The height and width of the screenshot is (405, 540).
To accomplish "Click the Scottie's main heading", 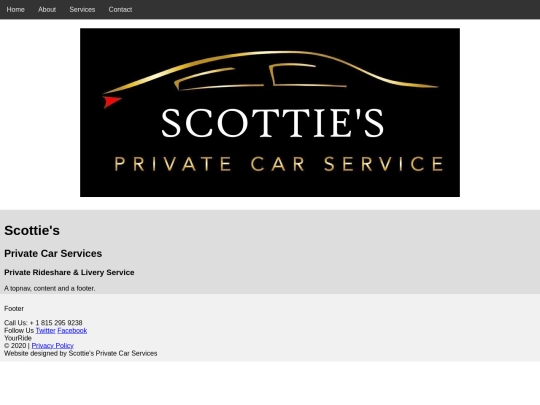I will [32, 230].
